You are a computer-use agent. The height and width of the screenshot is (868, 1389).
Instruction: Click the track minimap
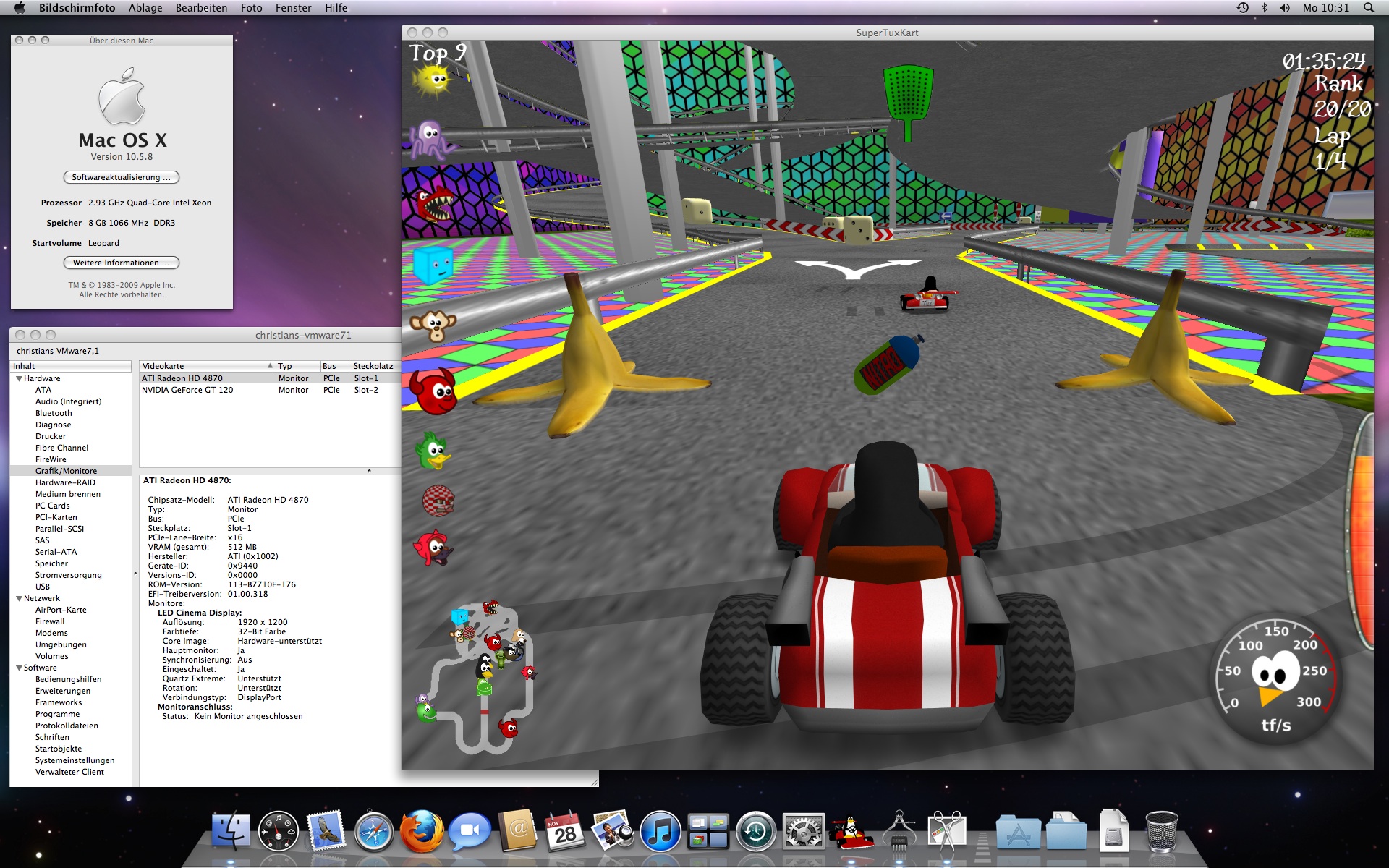(x=478, y=677)
